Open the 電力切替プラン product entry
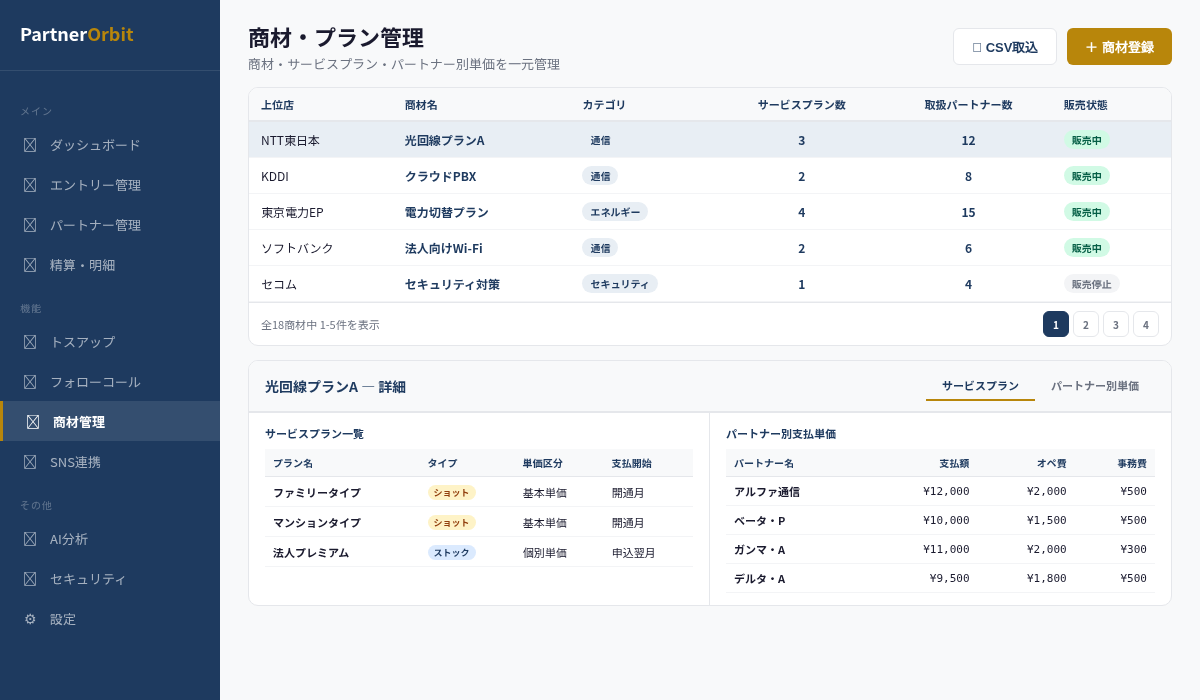 pyautogui.click(x=446, y=212)
